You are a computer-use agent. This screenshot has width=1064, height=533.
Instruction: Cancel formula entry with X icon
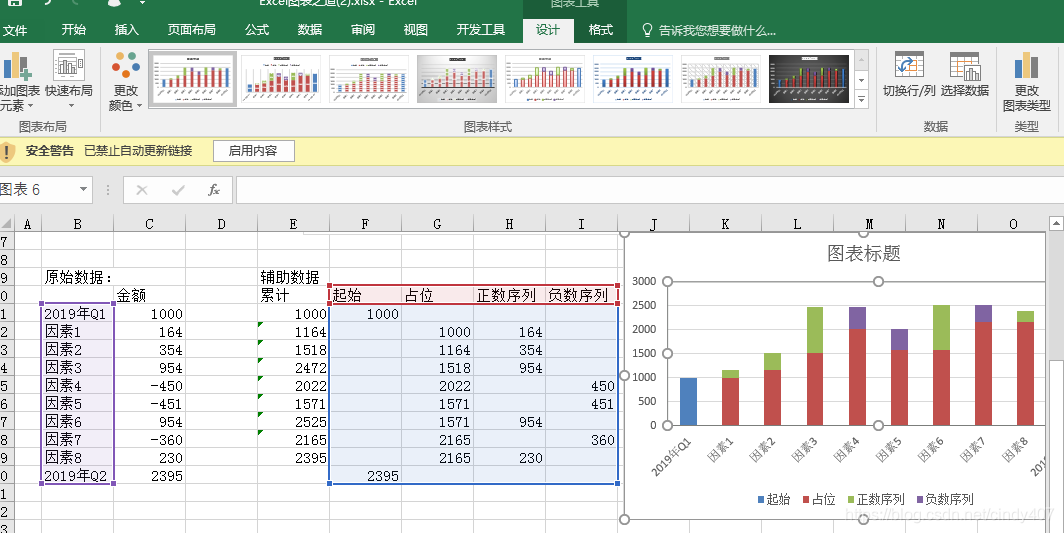click(x=142, y=190)
